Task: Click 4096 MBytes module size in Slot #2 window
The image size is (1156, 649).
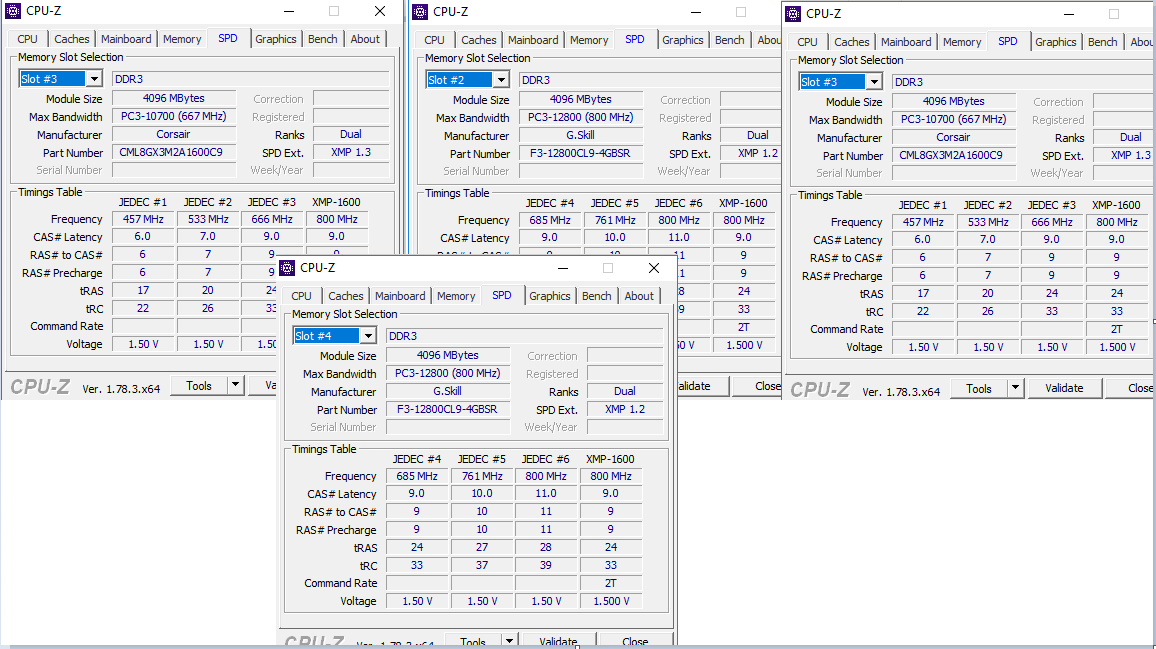Action: [581, 100]
